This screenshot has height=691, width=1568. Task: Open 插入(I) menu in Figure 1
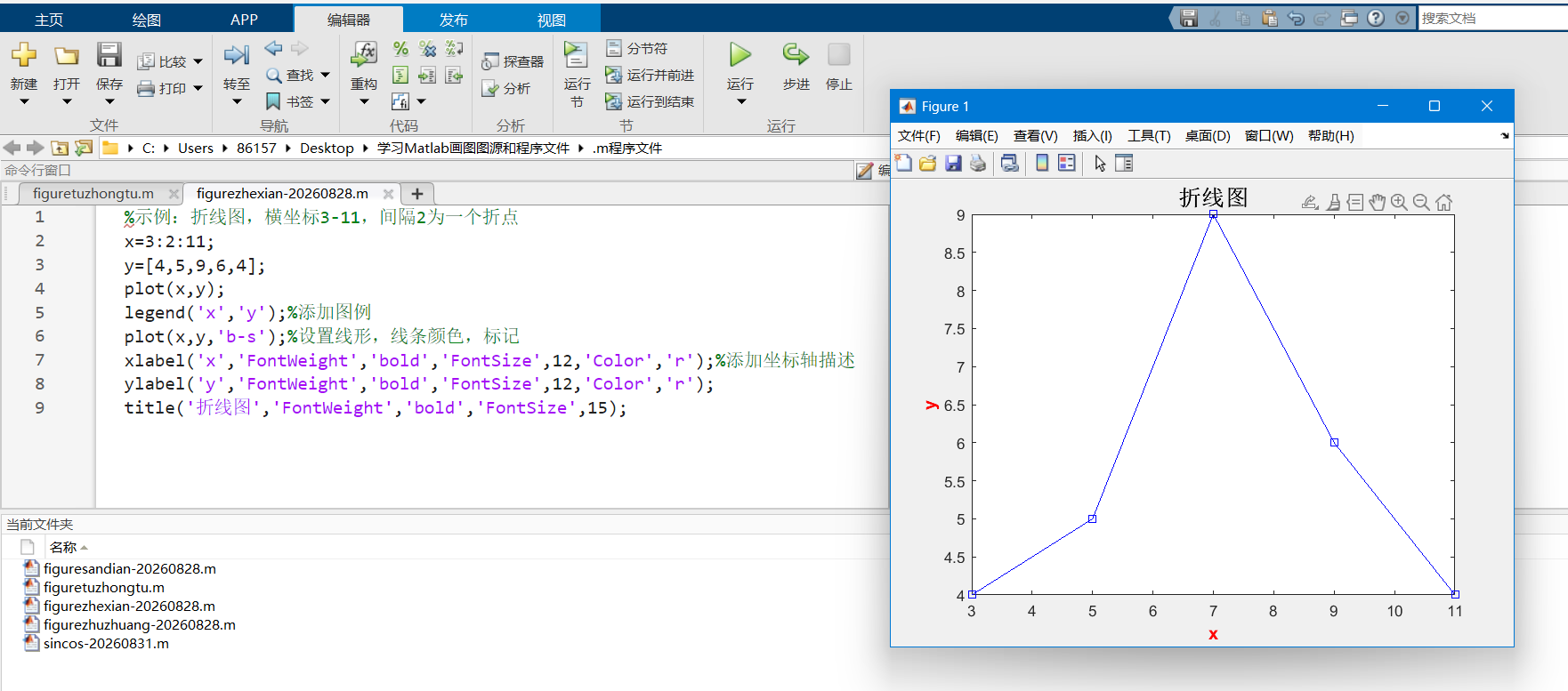tap(1092, 135)
